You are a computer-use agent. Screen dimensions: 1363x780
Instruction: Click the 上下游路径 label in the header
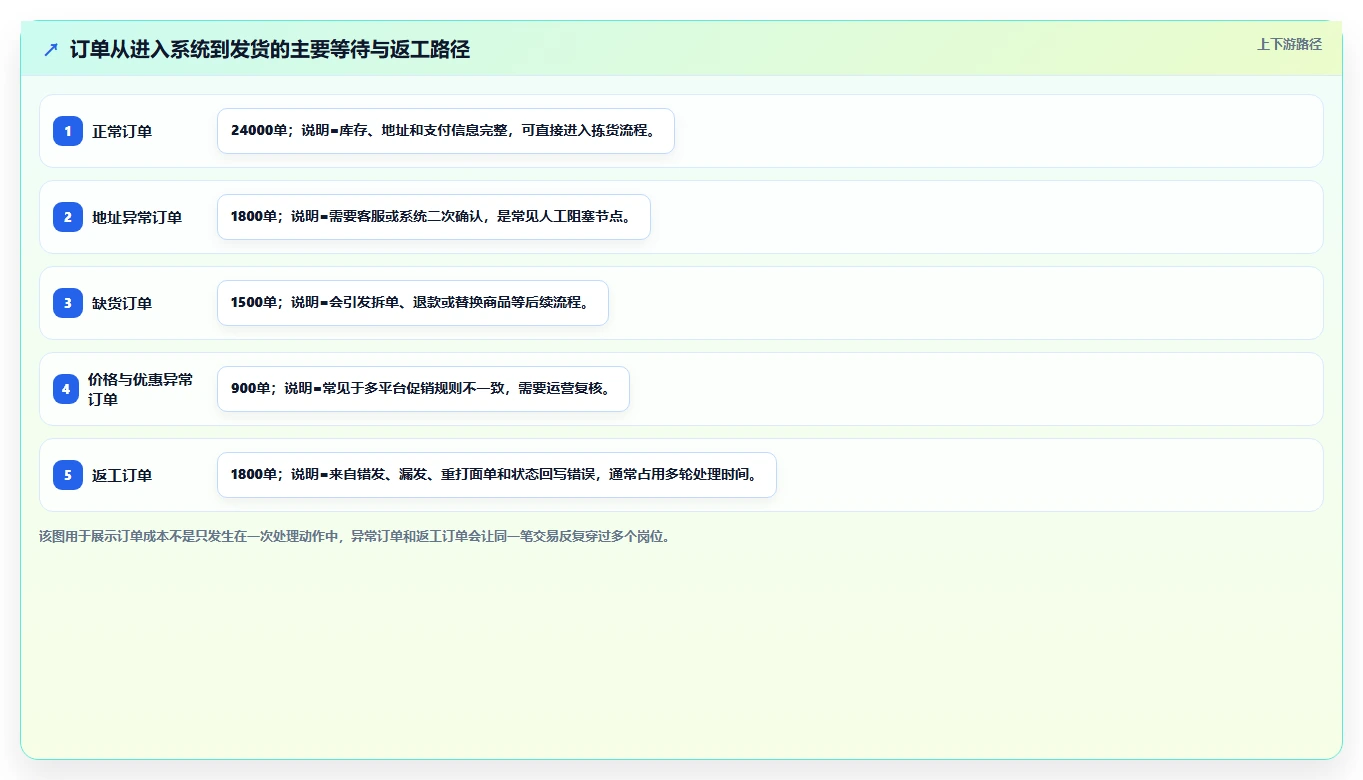click(x=1289, y=44)
